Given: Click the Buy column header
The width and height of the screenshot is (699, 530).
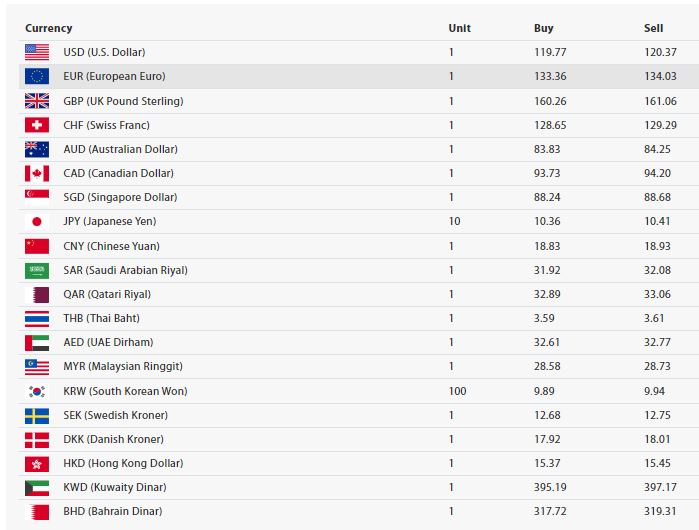Looking at the screenshot, I should point(543,28).
